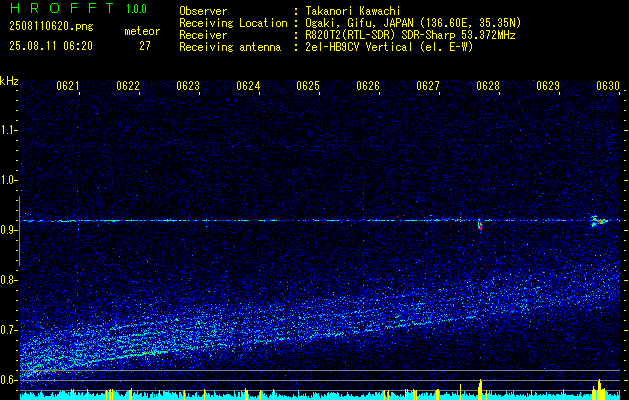
Task: Click the Receiver label
Action: 203,35
